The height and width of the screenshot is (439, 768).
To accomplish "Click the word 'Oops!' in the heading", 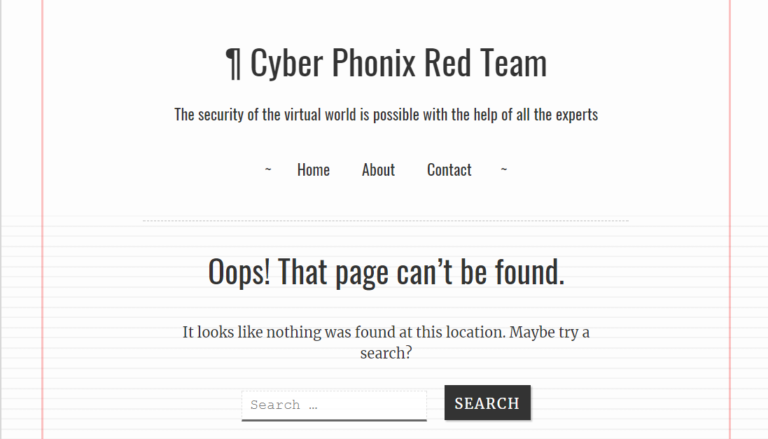I will point(239,272).
